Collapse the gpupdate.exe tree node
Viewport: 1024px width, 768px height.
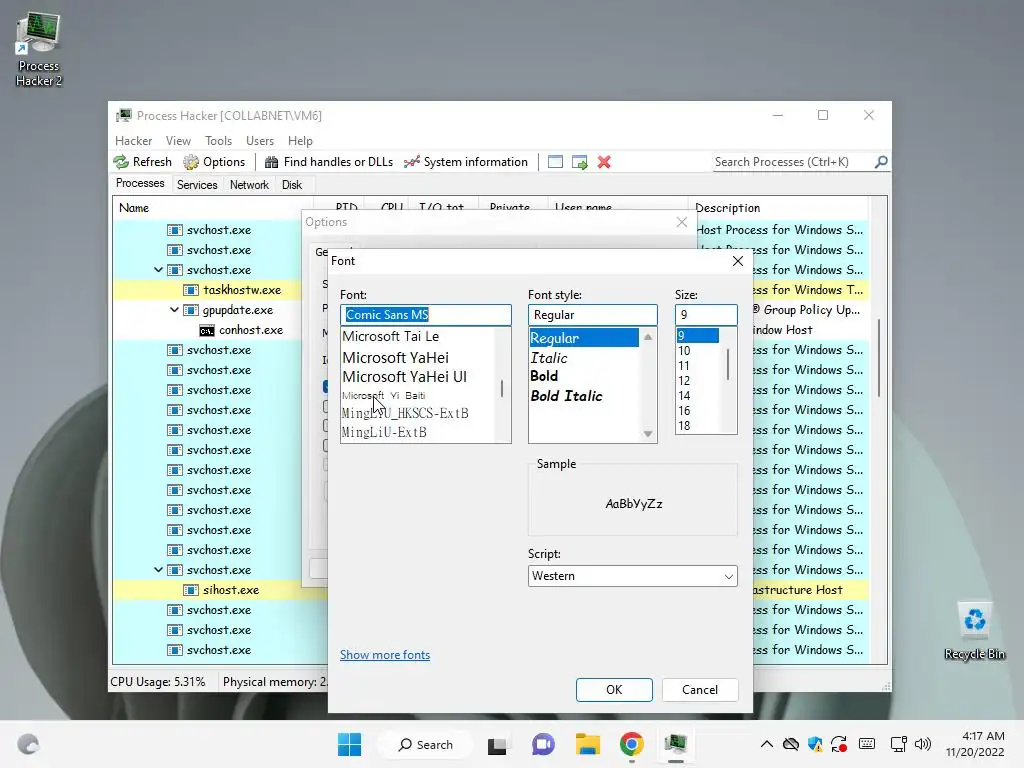[x=174, y=310]
